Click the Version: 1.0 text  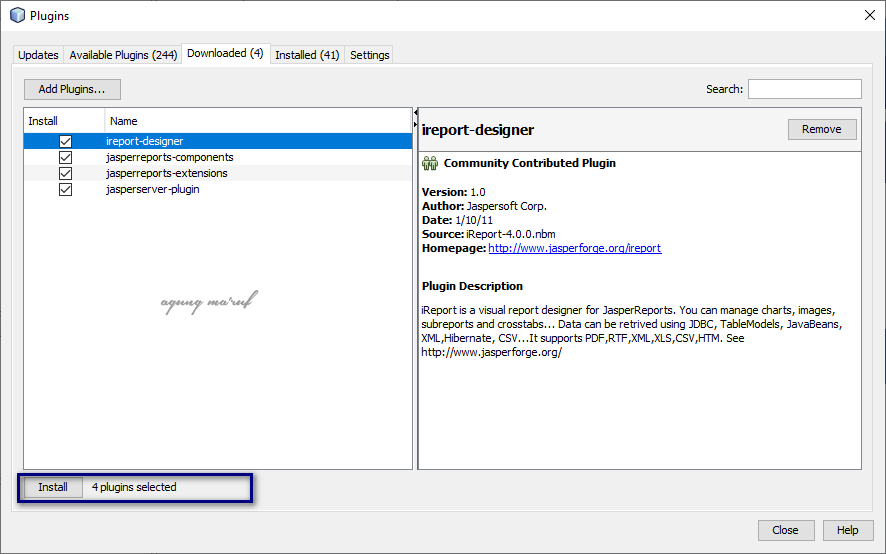pos(453,192)
